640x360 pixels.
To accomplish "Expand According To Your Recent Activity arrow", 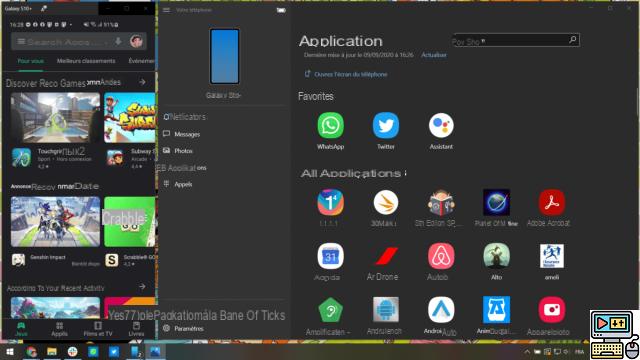I will point(142,287).
